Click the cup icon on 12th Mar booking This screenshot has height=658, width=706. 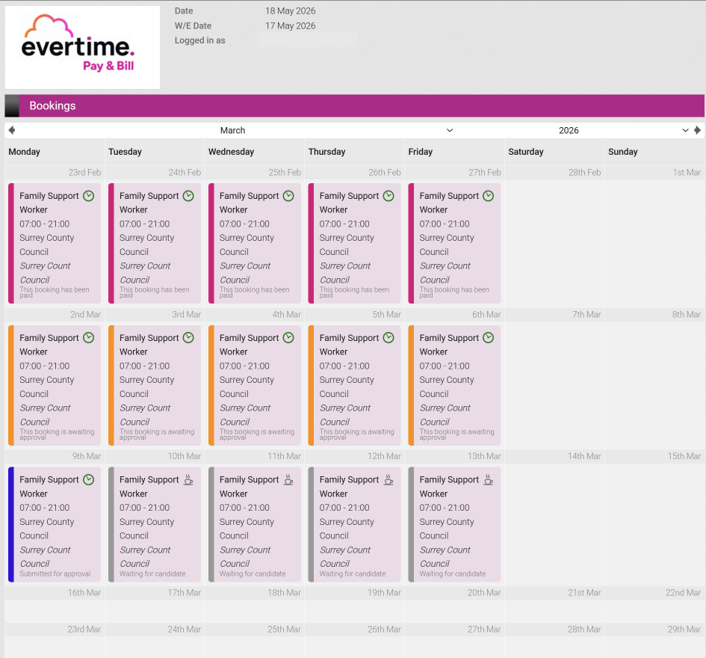point(389,480)
